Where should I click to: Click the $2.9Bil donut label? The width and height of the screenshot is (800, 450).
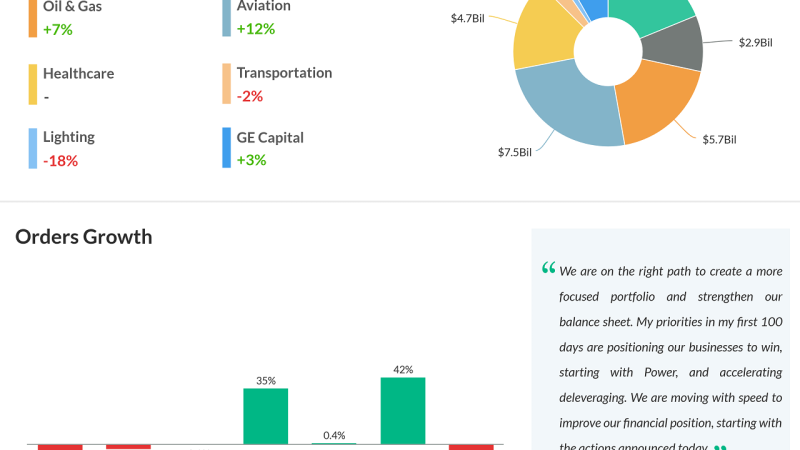(755, 42)
